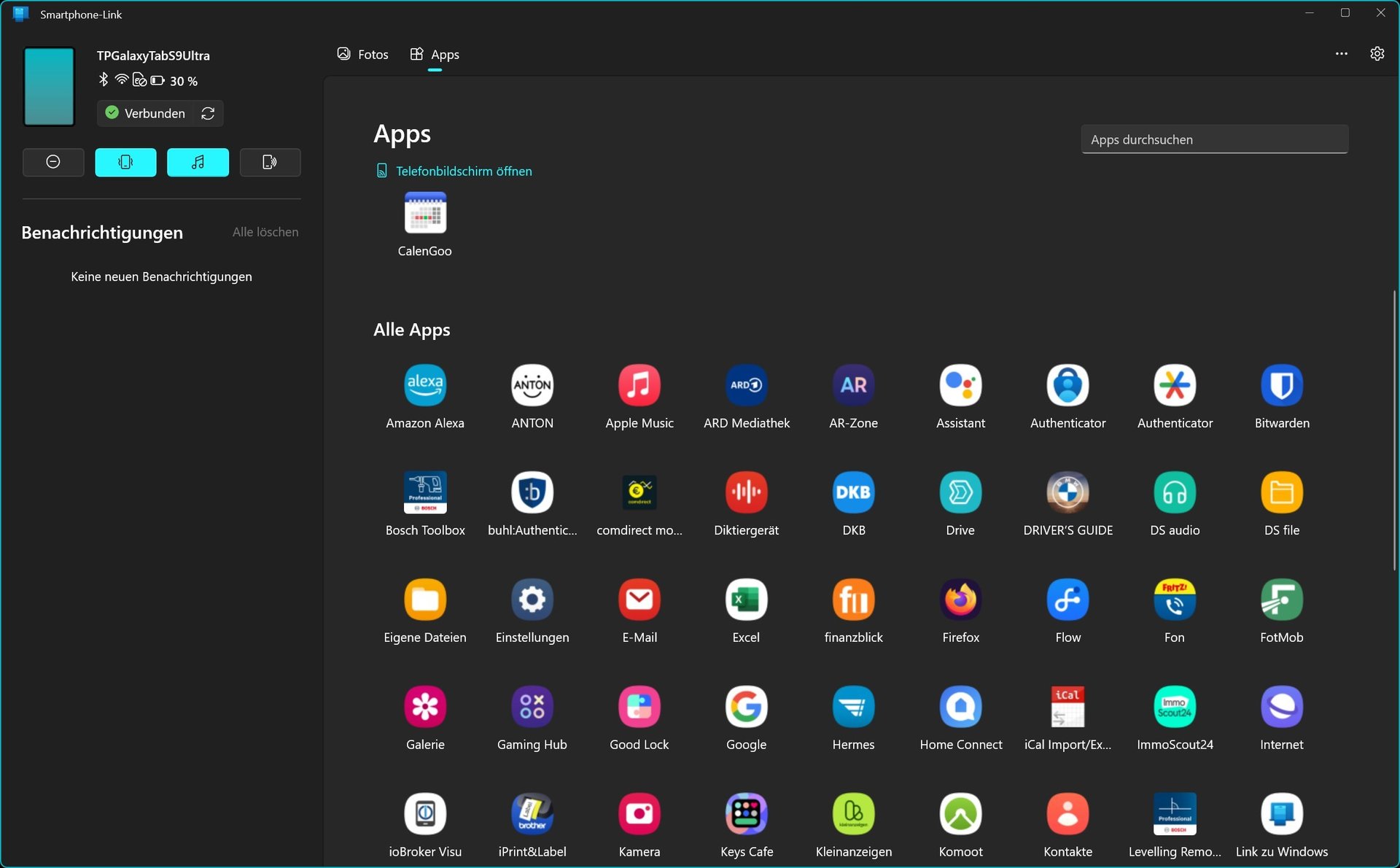Open the more options menu

1342,54
